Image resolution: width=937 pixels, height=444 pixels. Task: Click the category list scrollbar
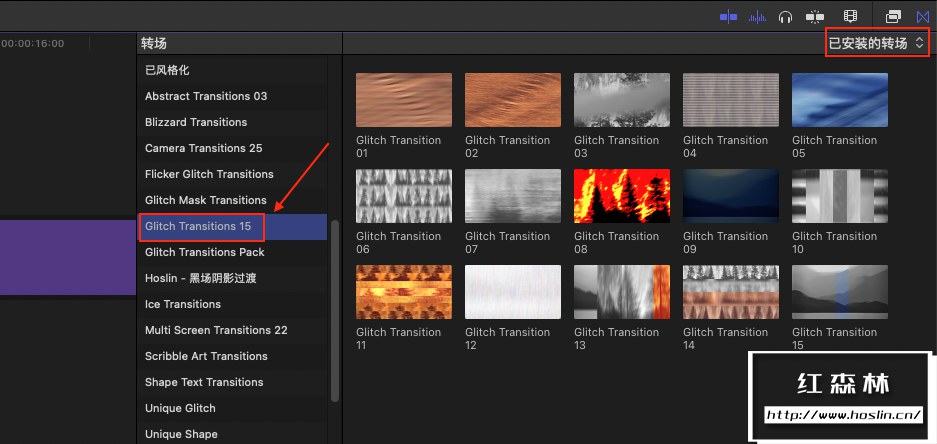coord(335,311)
